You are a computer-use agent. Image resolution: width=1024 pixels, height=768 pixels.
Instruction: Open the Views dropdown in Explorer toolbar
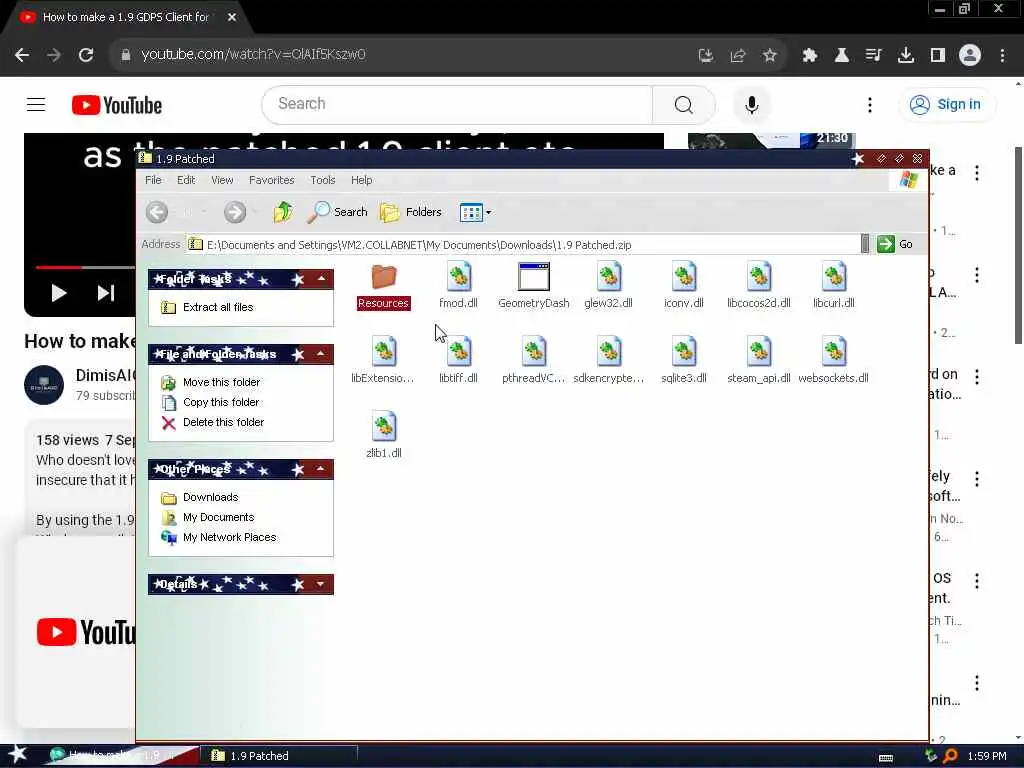475,212
